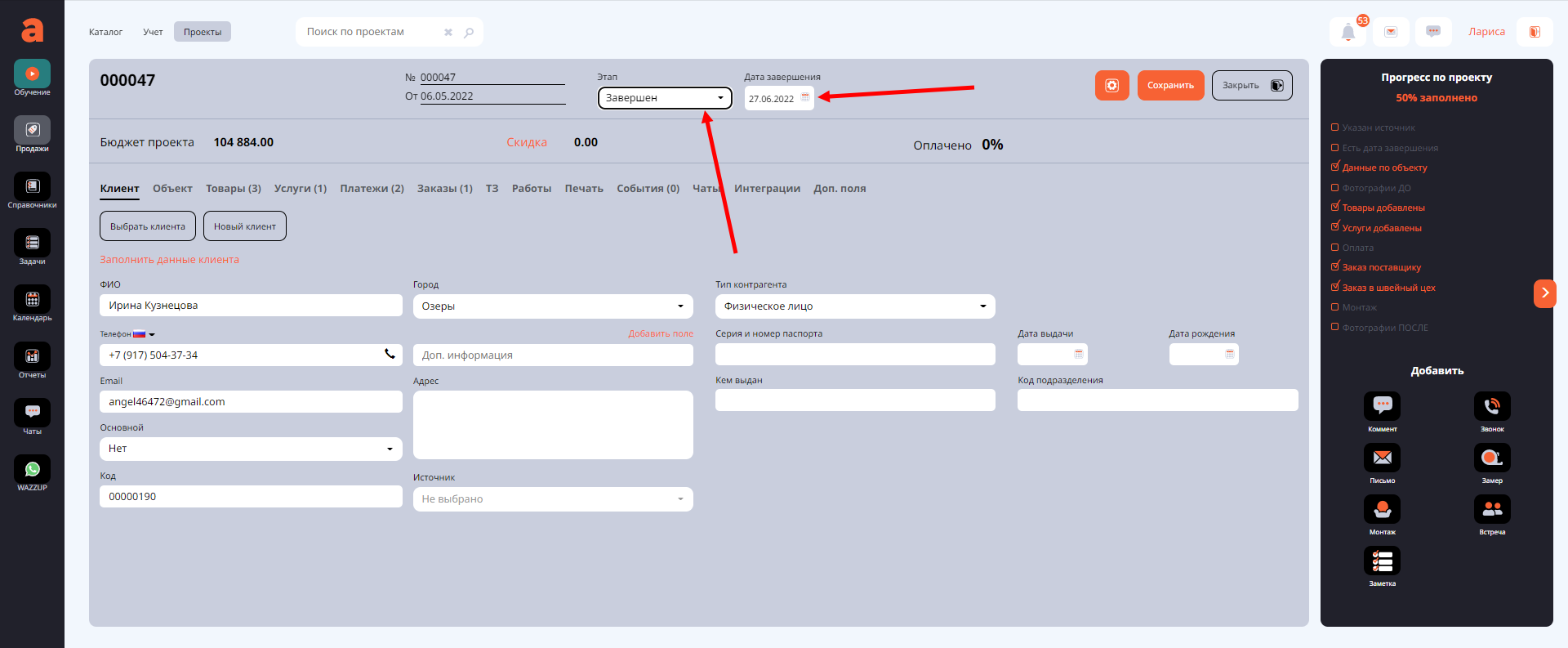Toggle the 'Монтаж' progress checkbox
This screenshot has width=1568, height=648.
[x=1335, y=307]
